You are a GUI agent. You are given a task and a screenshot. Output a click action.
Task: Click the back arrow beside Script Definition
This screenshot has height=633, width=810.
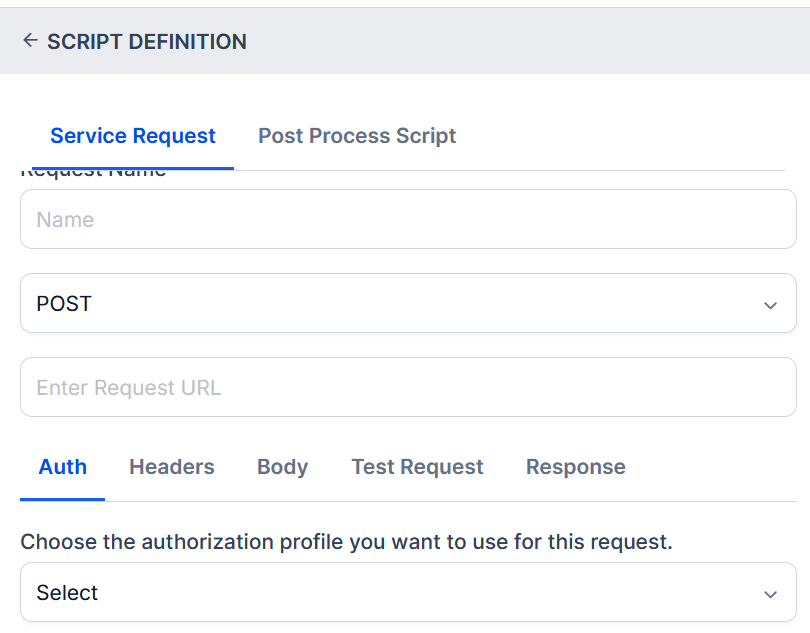coord(30,41)
